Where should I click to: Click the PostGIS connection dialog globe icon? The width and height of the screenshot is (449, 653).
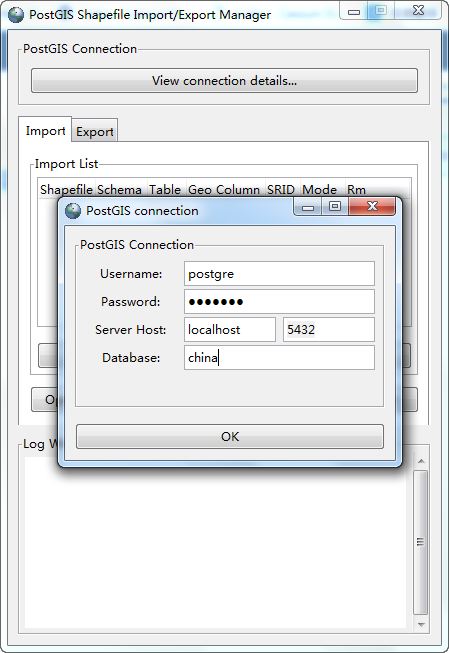coord(73,211)
